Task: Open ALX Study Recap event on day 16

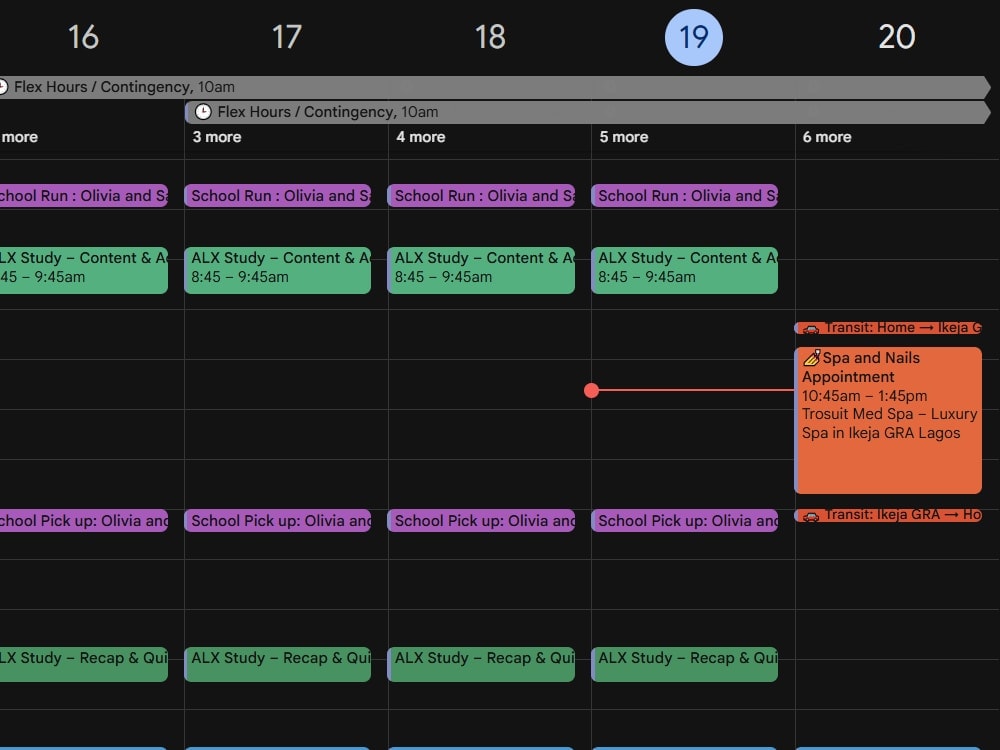Action: click(84, 665)
